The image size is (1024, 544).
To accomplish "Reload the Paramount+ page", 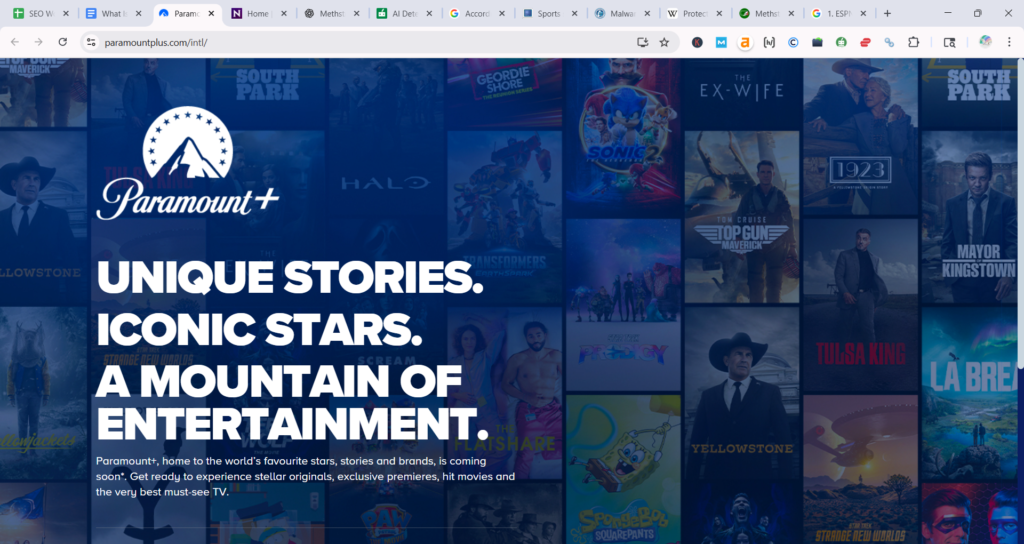I will pos(63,42).
